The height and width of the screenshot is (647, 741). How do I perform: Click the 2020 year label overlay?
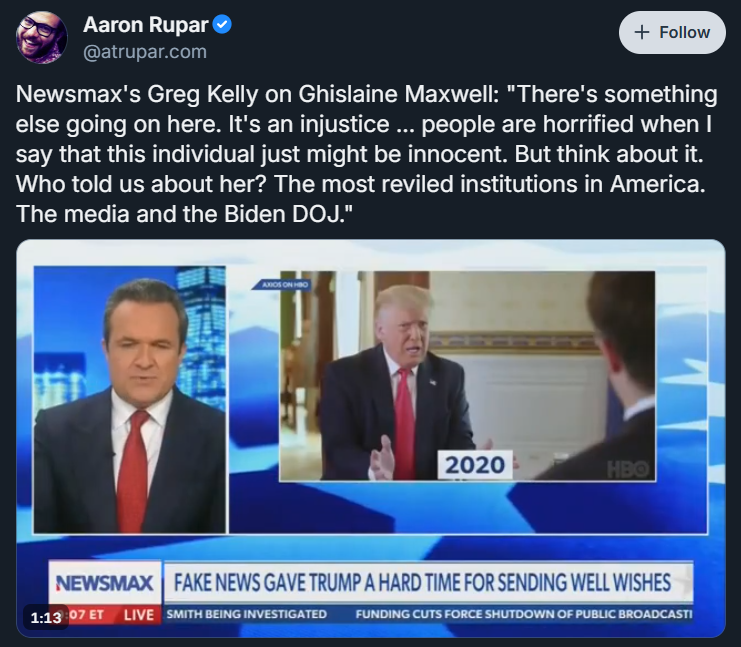pyautogui.click(x=475, y=465)
